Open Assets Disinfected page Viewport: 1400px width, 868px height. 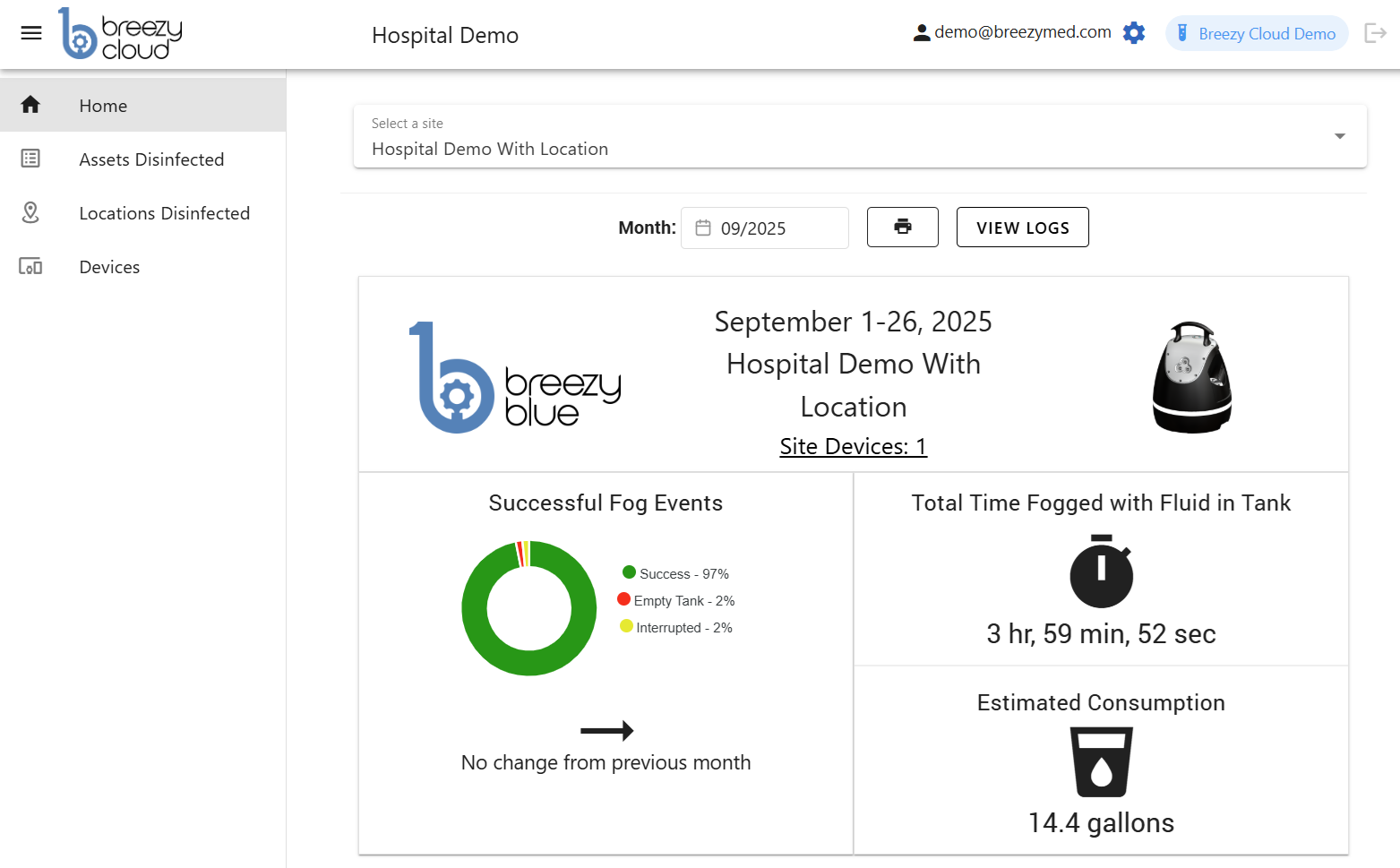(x=151, y=159)
